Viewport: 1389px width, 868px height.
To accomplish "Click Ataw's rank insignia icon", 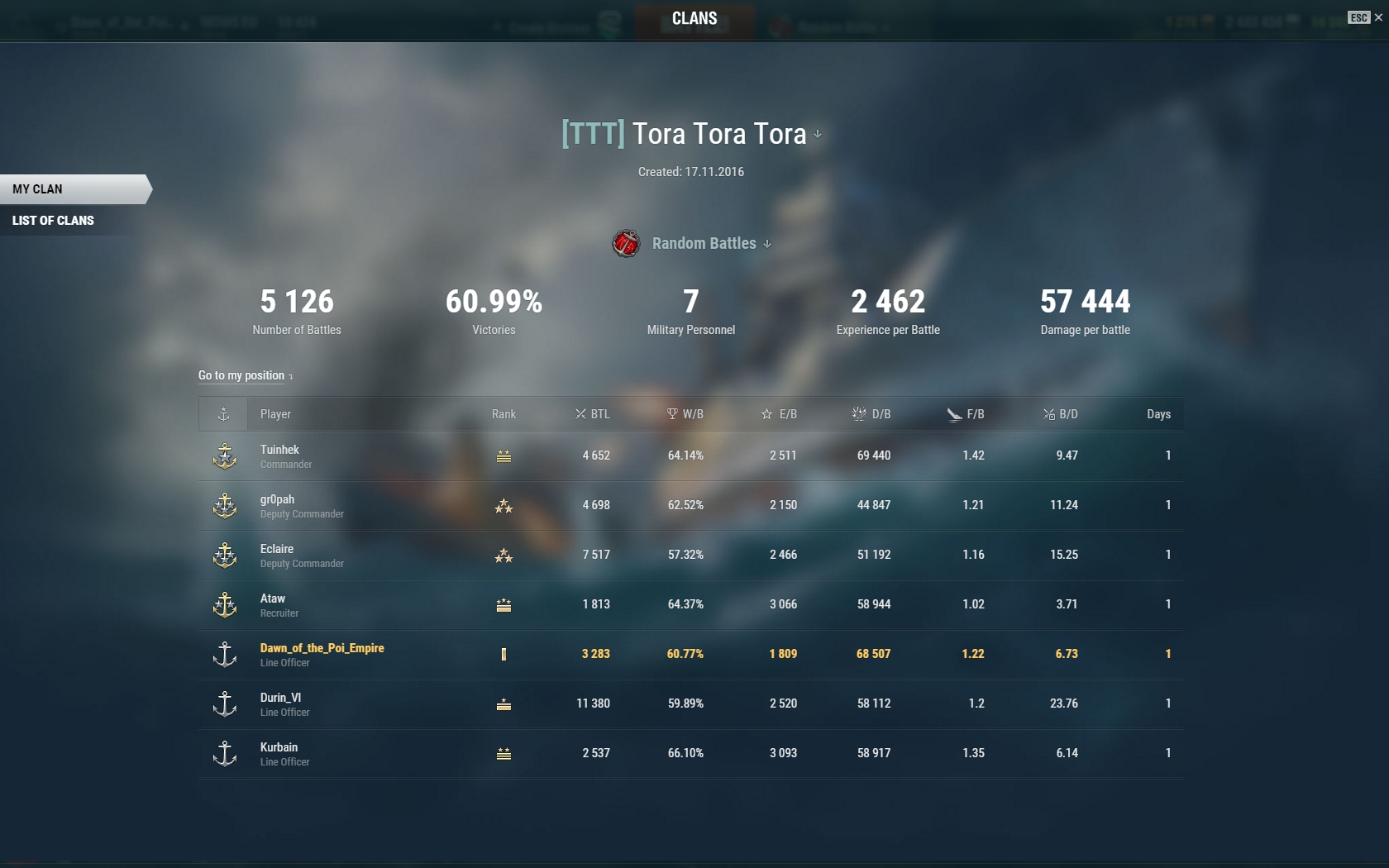I will [x=504, y=605].
